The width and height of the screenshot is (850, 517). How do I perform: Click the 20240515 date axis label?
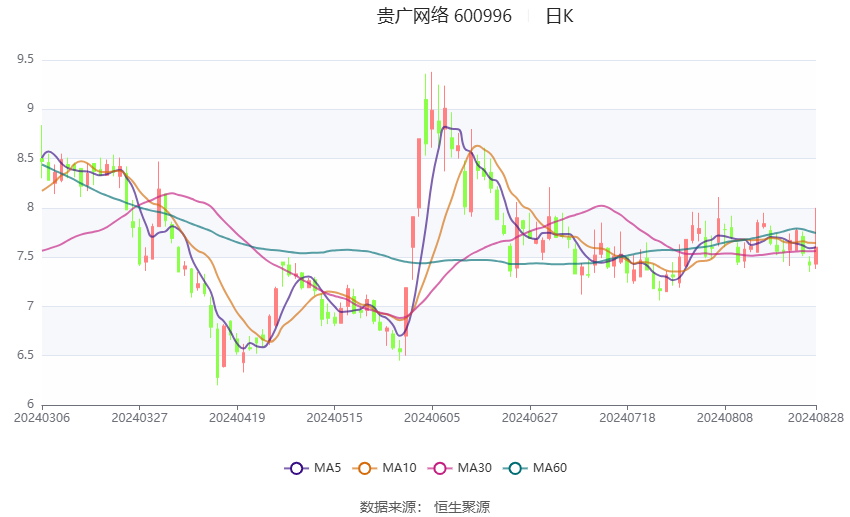[x=334, y=418]
